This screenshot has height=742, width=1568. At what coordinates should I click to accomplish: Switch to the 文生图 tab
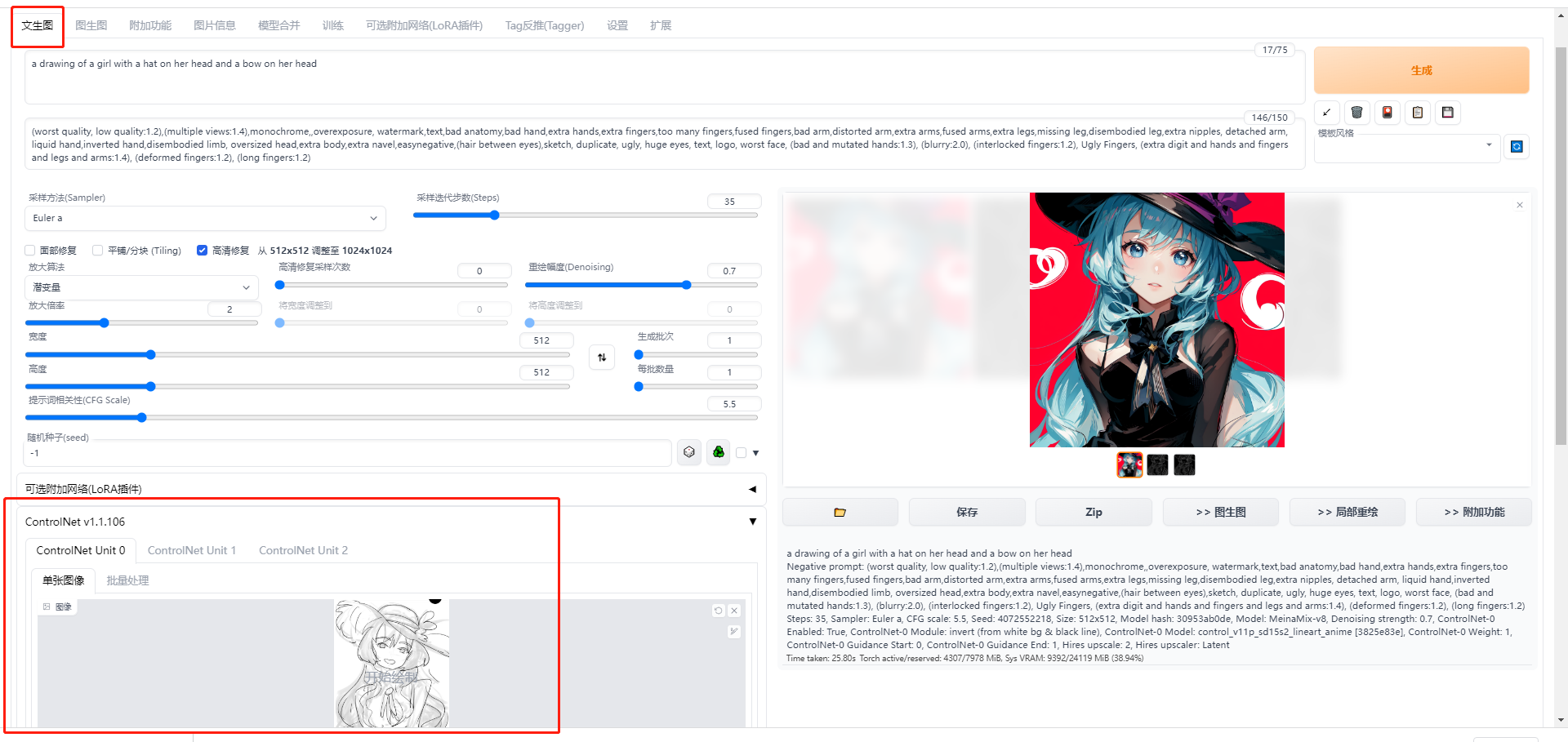(38, 25)
